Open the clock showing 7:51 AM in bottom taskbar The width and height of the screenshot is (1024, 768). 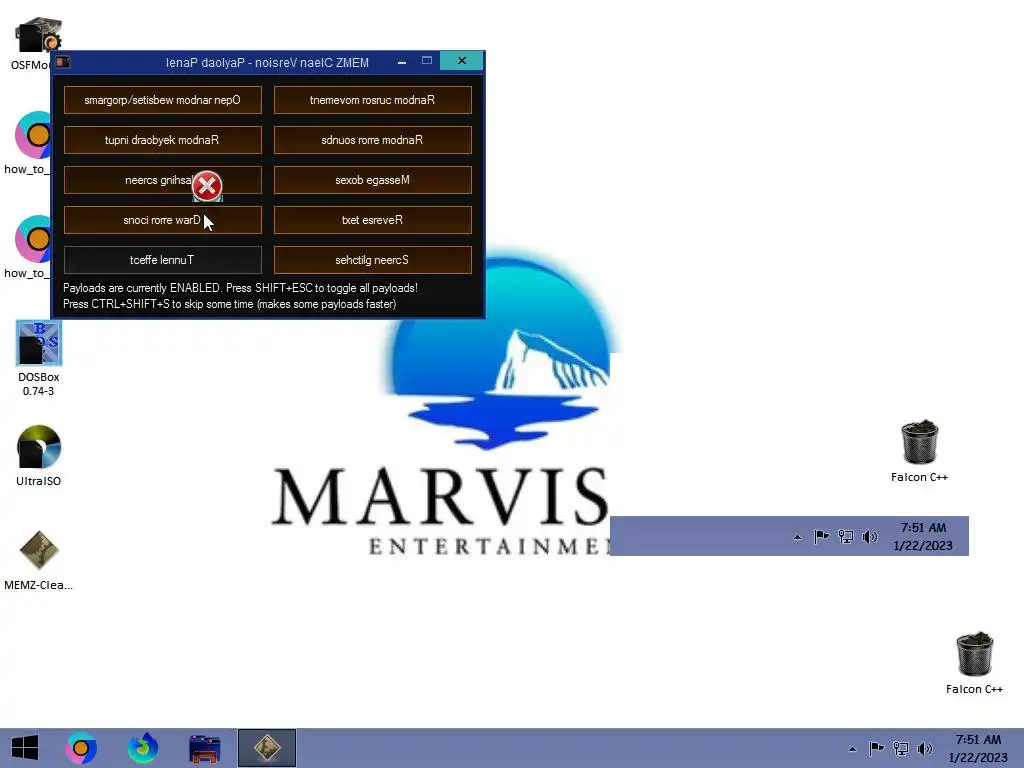(978, 748)
